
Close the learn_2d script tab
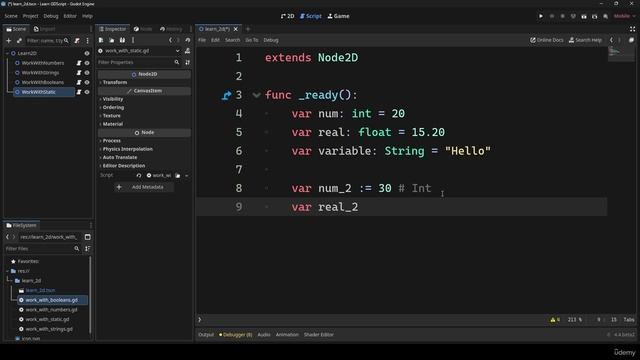[236, 29]
